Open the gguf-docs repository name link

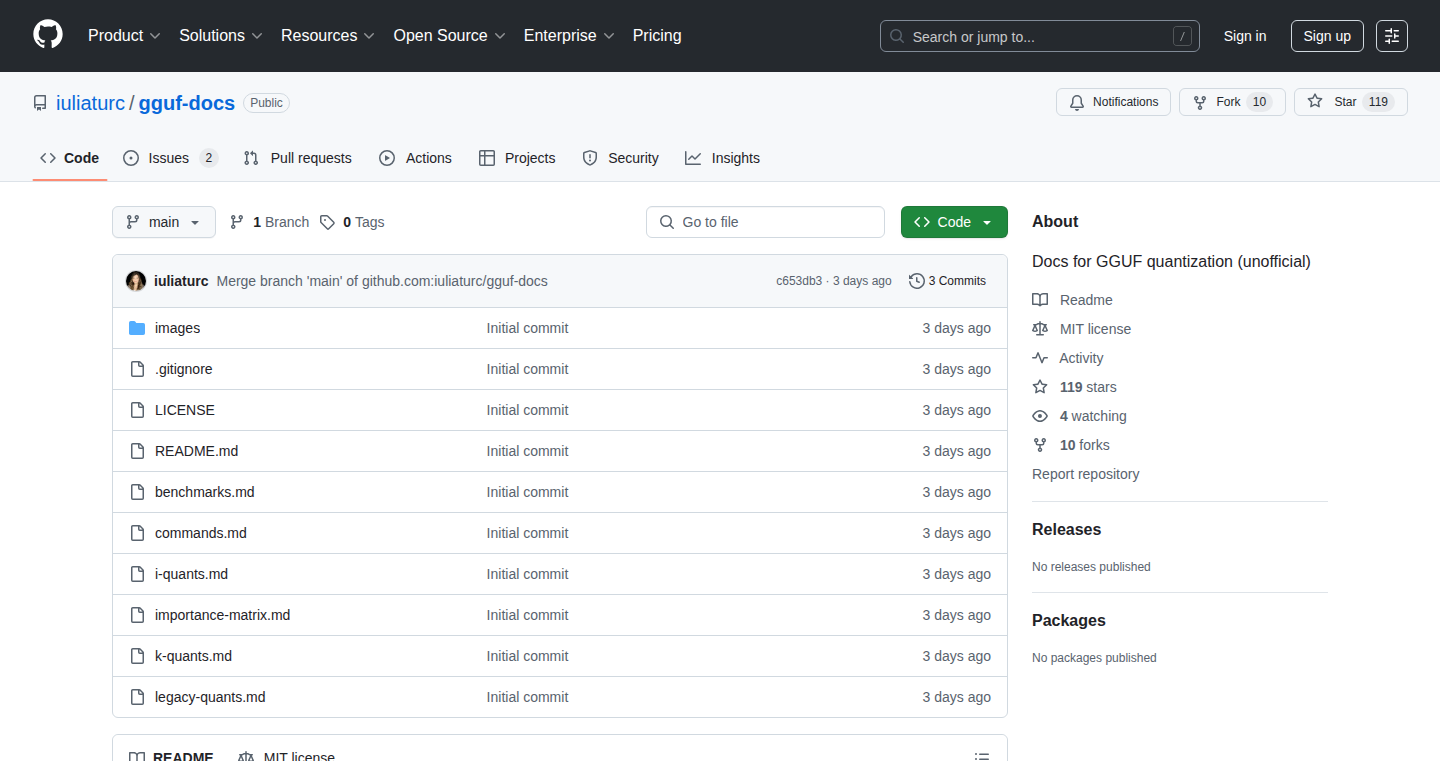click(187, 103)
